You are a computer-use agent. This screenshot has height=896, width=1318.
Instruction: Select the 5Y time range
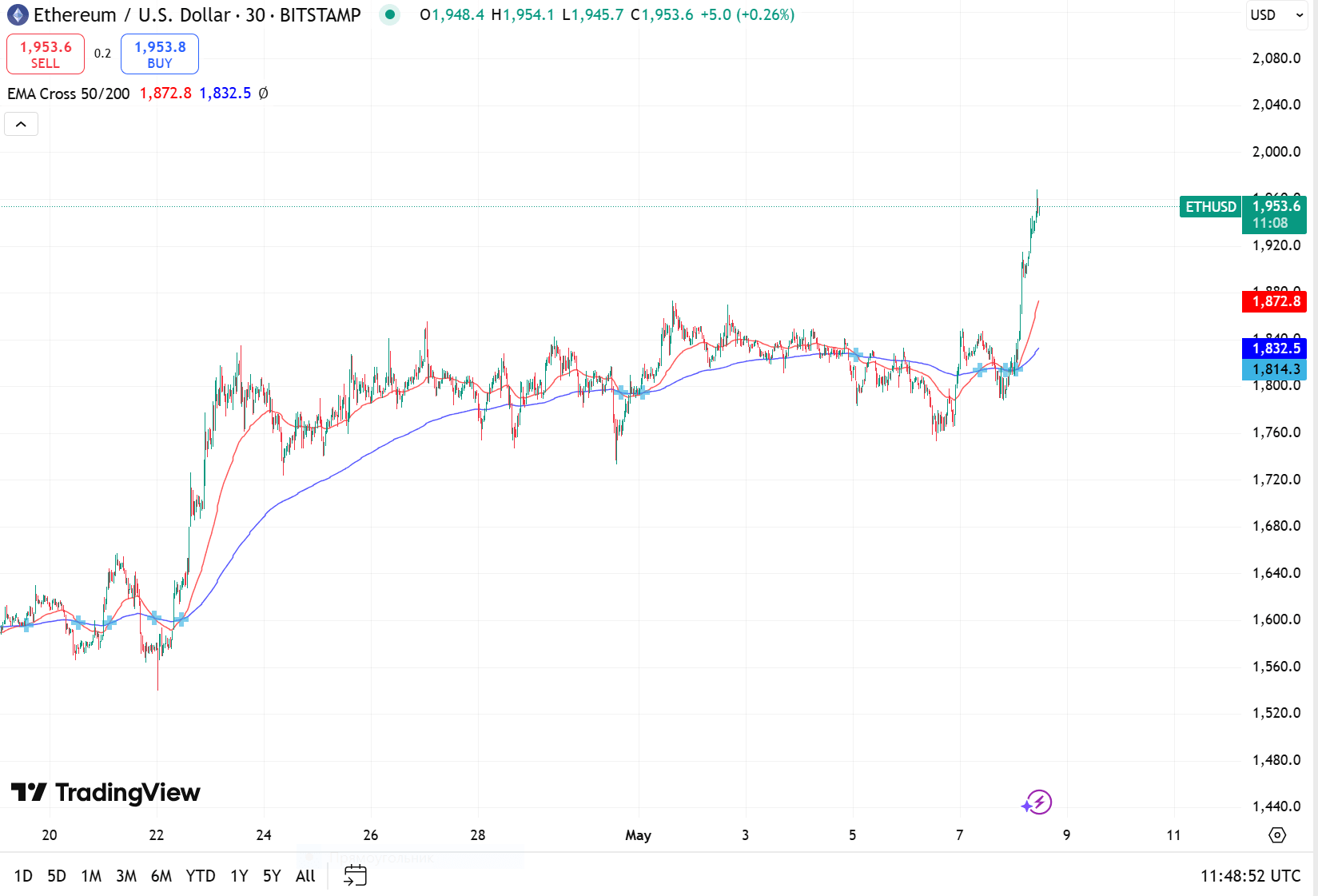[x=272, y=876]
